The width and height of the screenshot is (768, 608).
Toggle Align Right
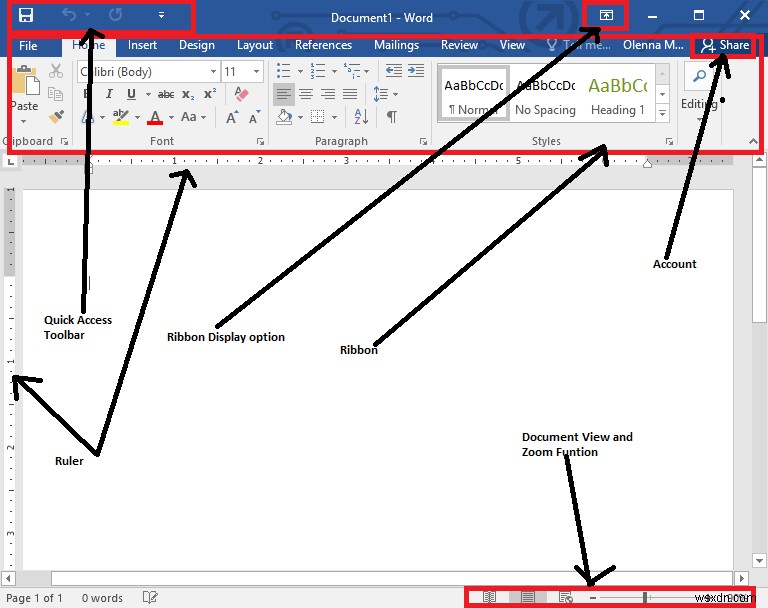[x=328, y=94]
